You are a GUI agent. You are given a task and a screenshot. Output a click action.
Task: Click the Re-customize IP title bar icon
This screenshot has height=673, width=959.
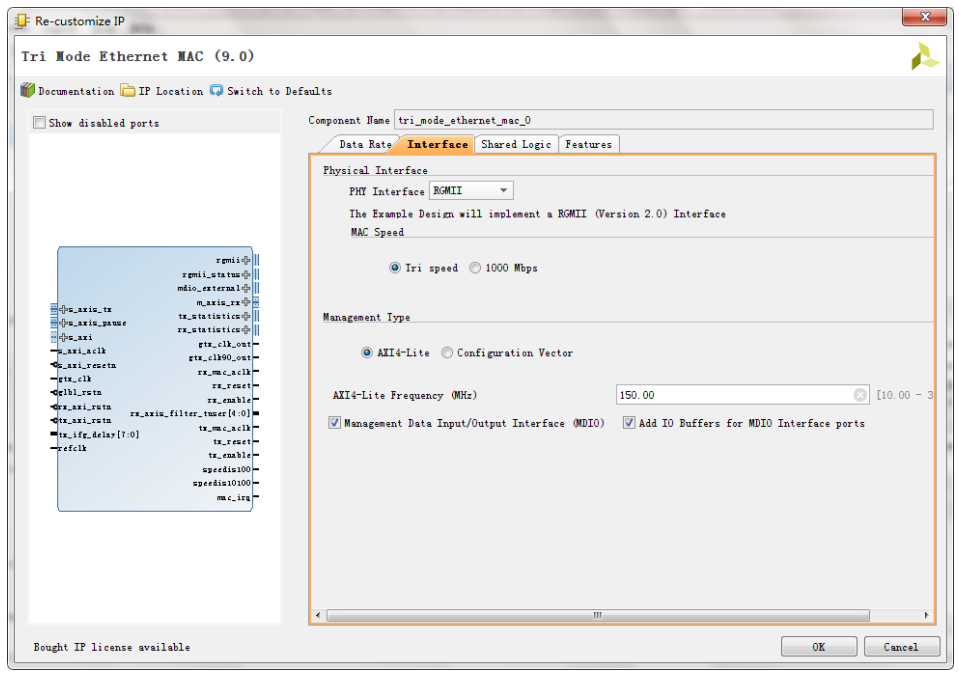point(23,21)
